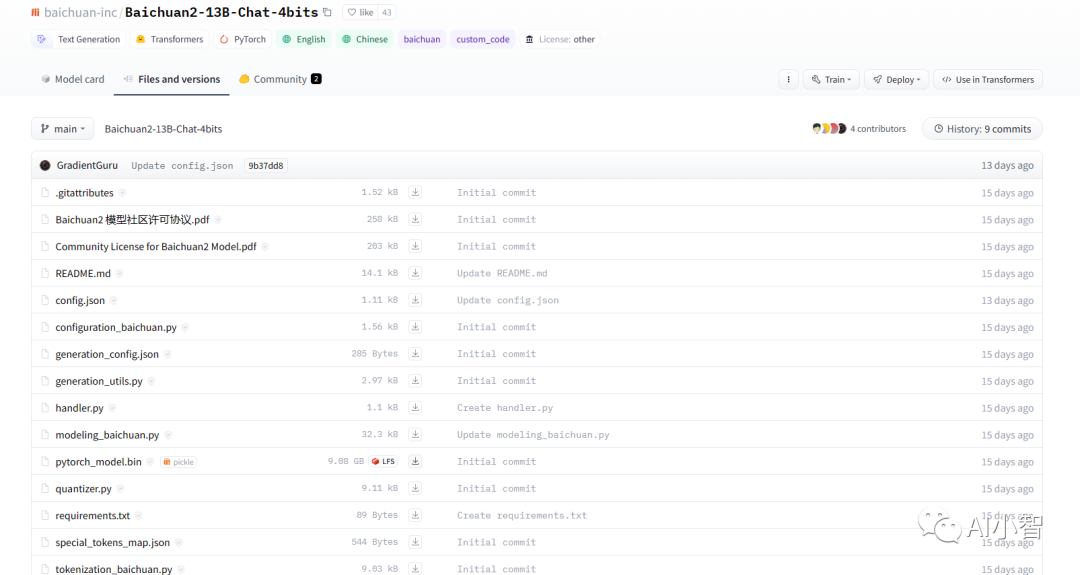Select the Transformers tag
This screenshot has height=575, width=1080.
(169, 39)
